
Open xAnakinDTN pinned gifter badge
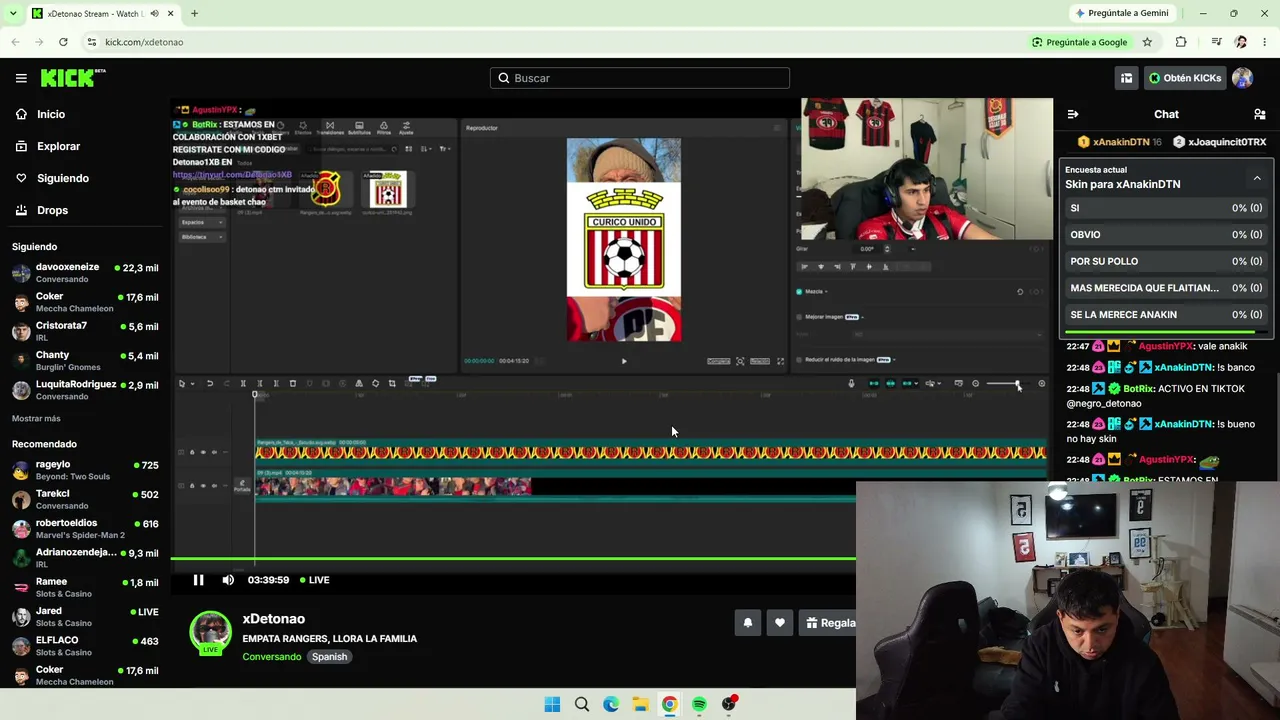(1119, 142)
